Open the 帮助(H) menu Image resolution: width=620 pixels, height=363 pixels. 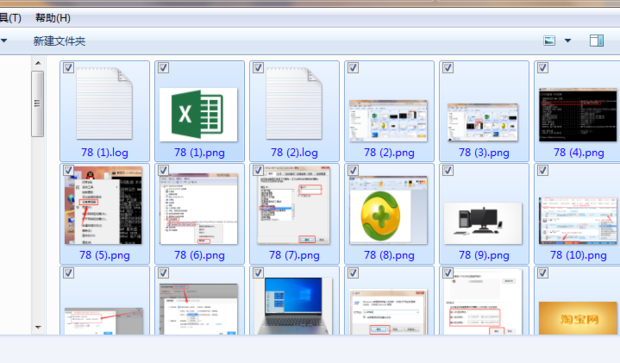53,18
